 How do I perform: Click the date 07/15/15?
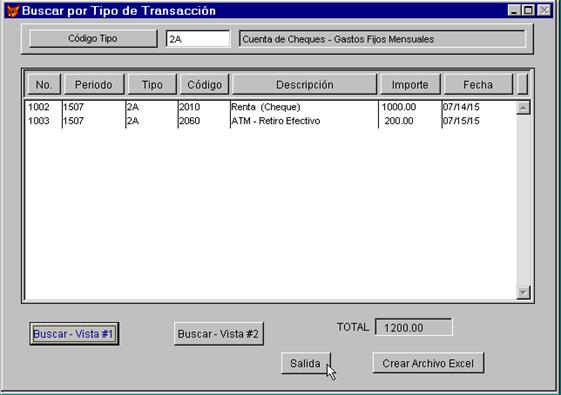461,121
